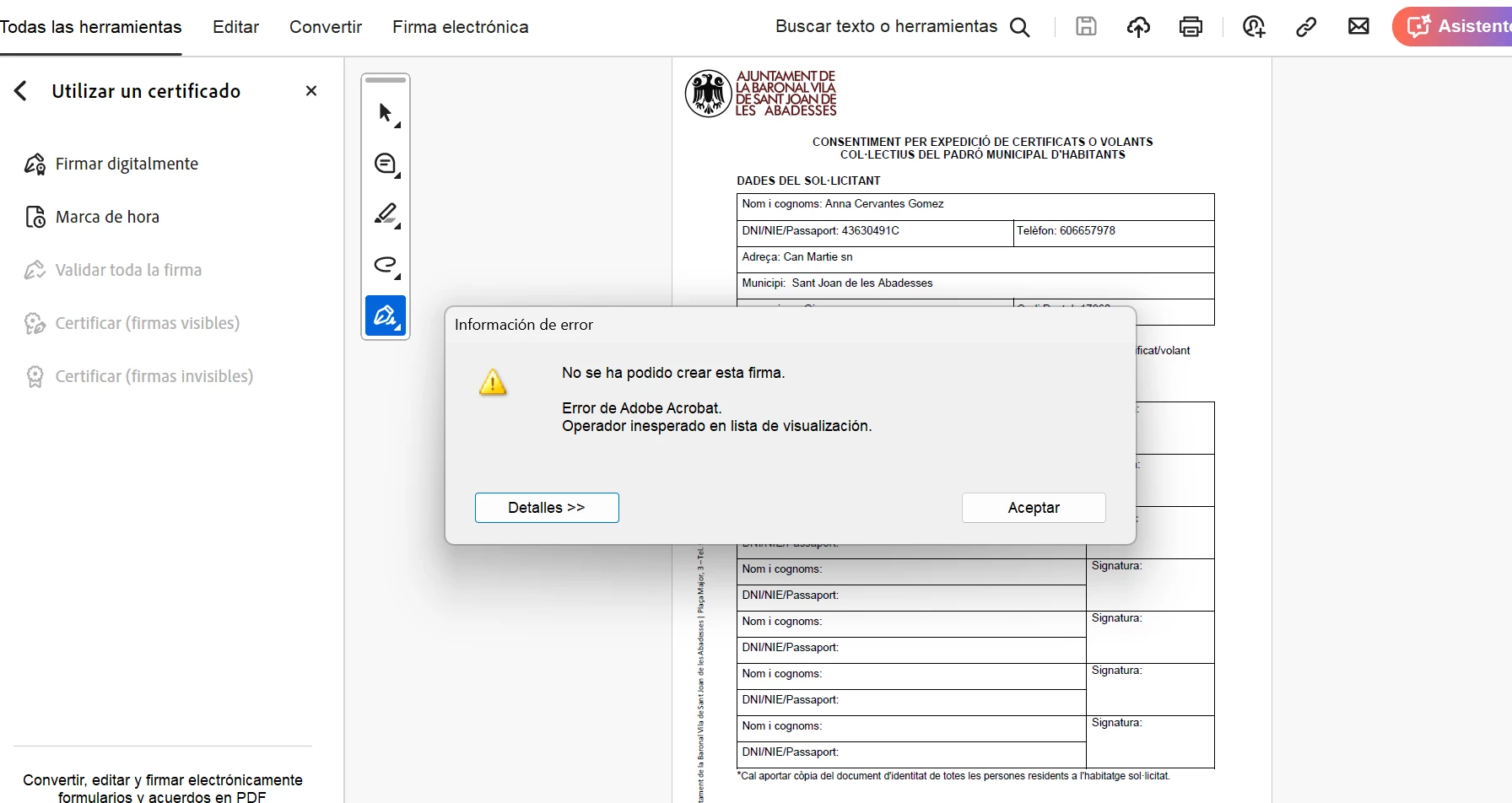Select Marca de hora option
1512x803 pixels.
point(107,217)
